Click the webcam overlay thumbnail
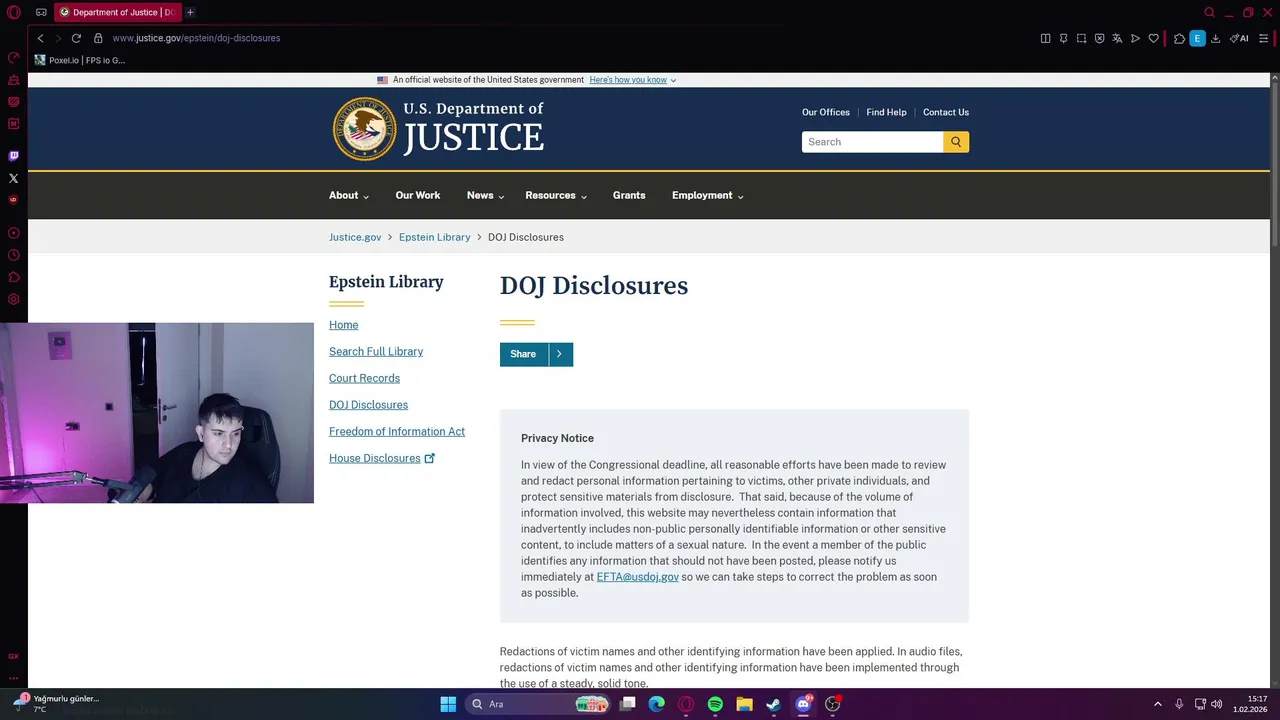1280x720 pixels. 157,412
